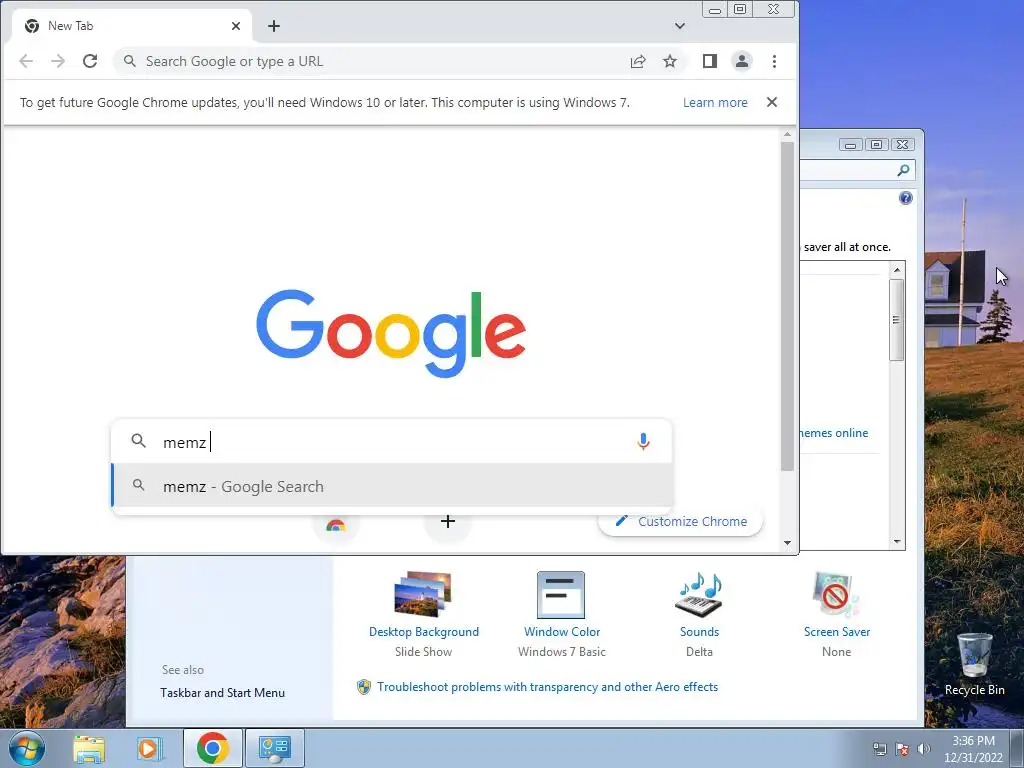Open the Windows Start menu

[27, 748]
